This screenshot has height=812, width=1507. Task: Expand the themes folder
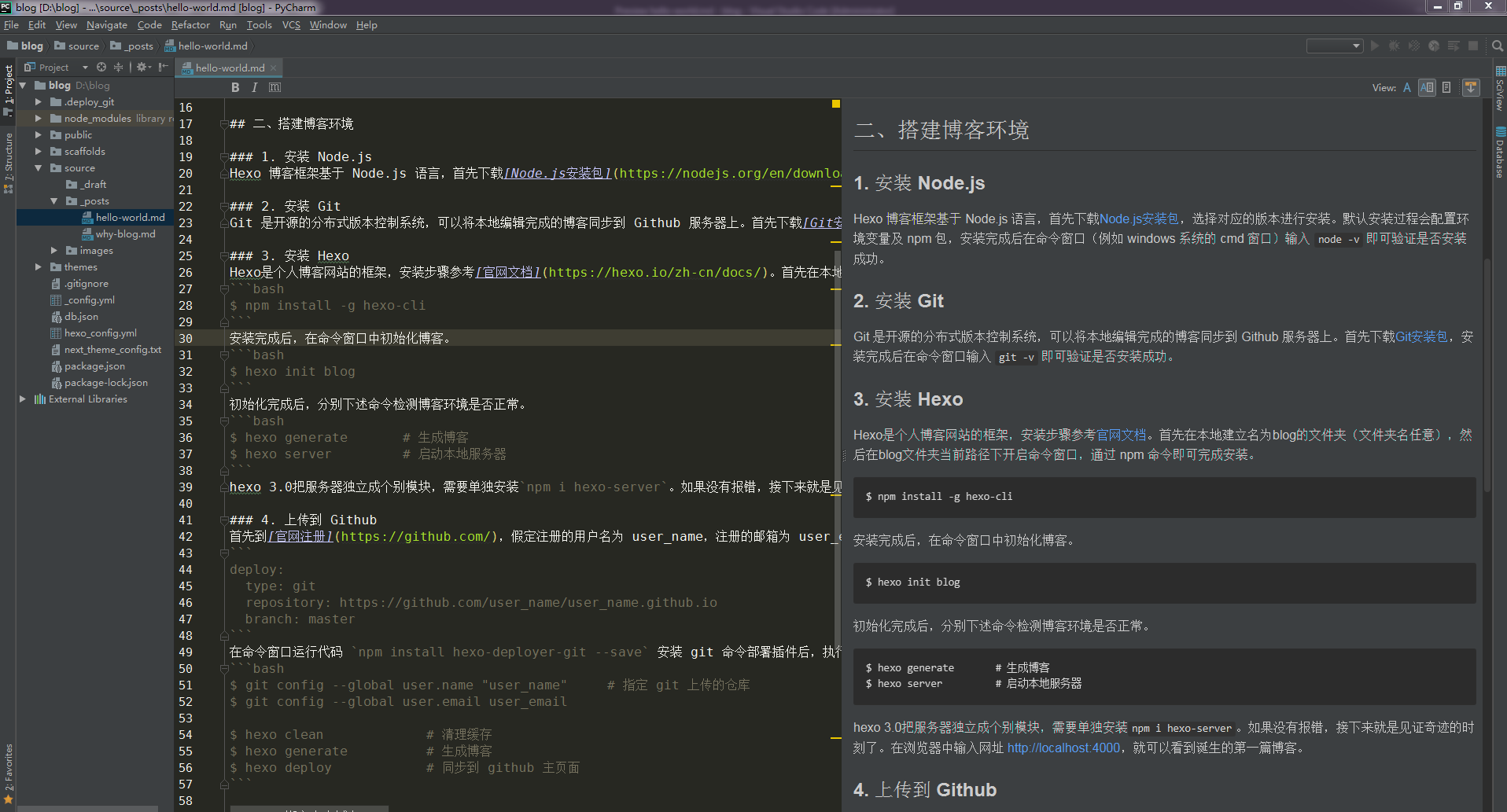click(x=39, y=266)
